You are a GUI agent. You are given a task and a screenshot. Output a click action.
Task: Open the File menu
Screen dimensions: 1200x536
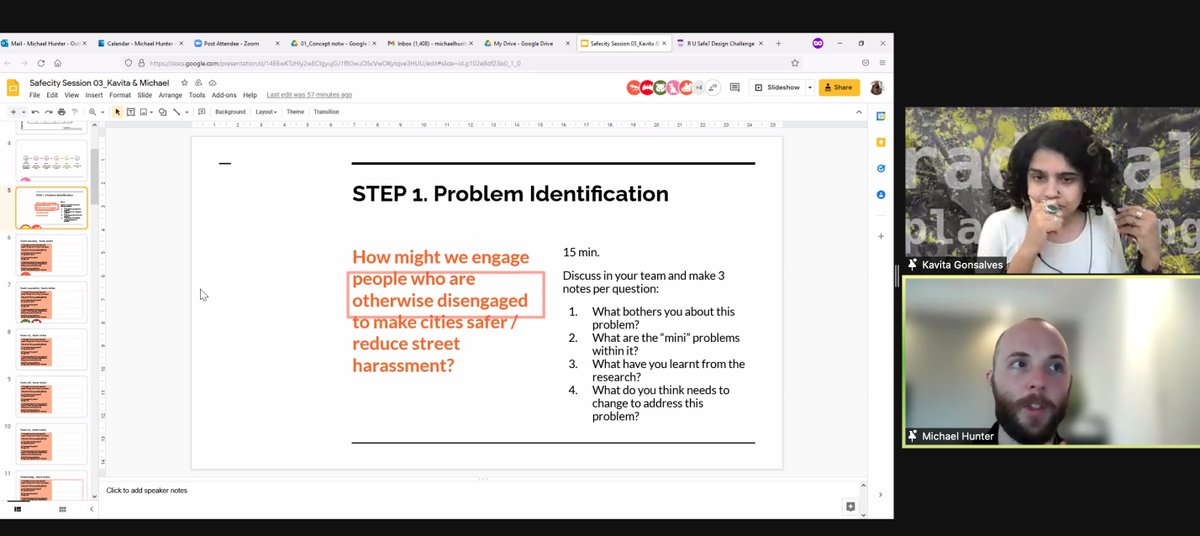(35, 95)
